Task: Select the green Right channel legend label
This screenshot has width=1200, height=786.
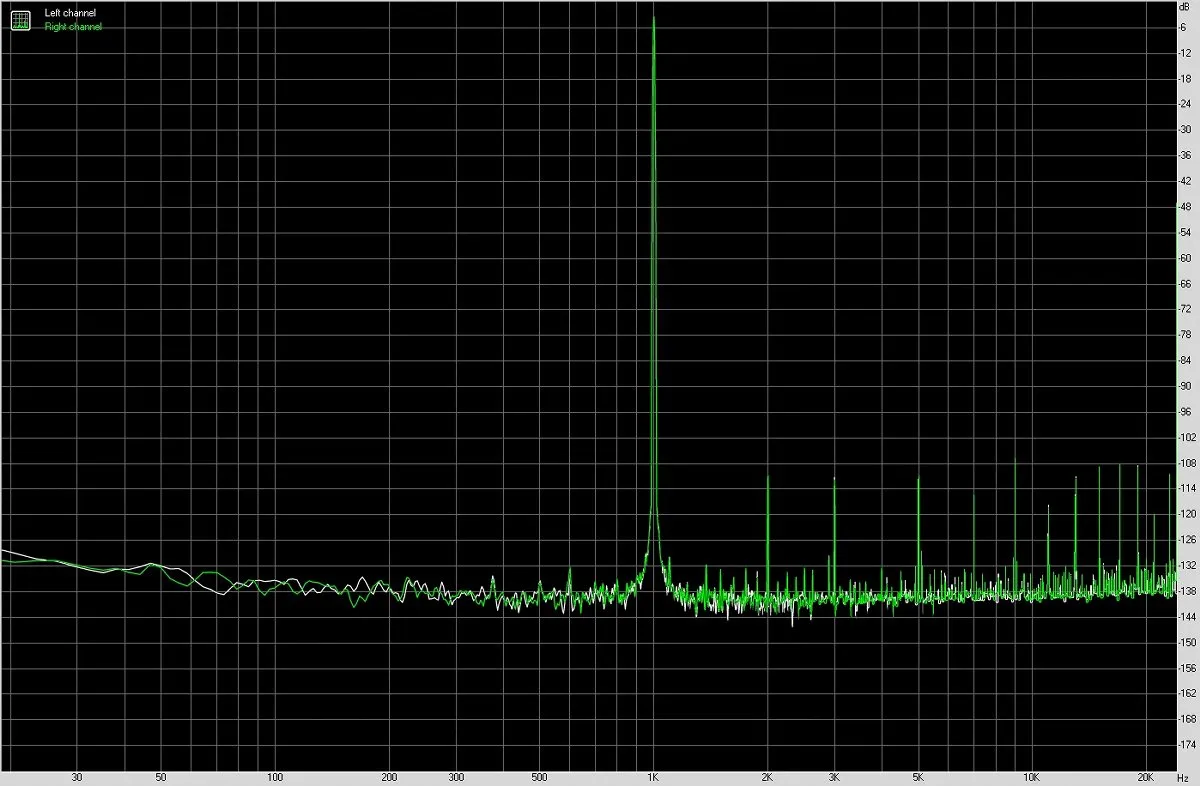Action: coord(73,27)
